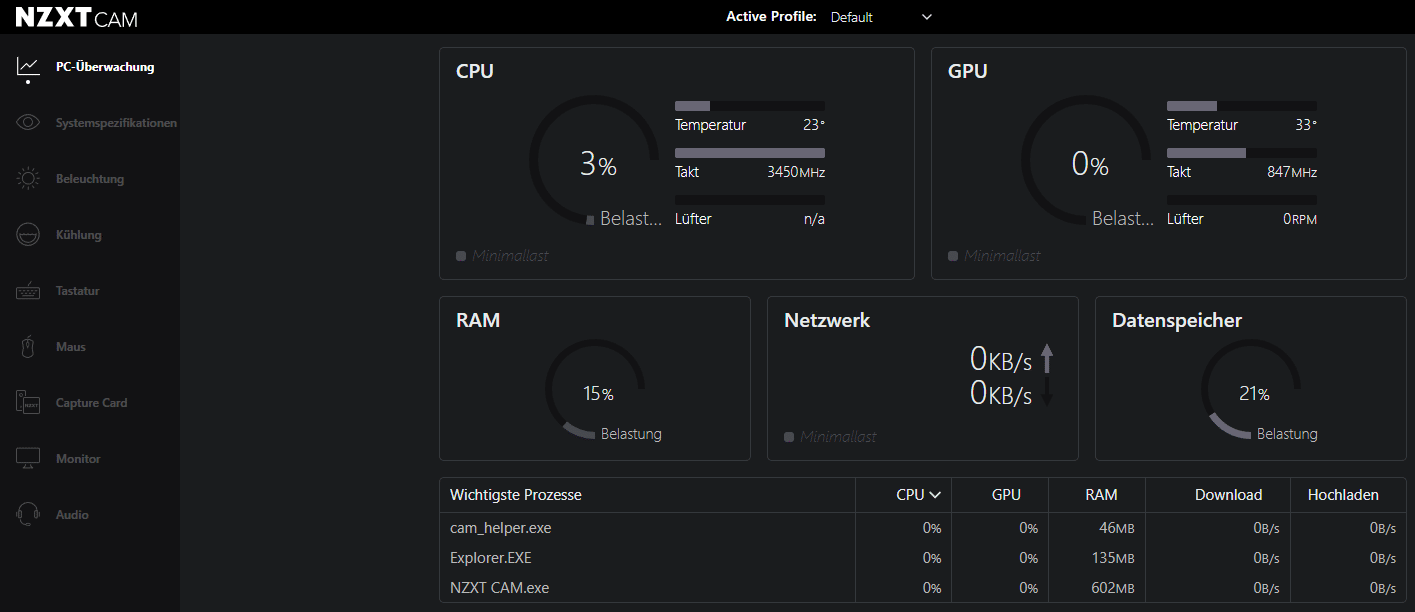Sort processes by the Hochladen column
The image size is (1415, 612).
tap(1343, 495)
